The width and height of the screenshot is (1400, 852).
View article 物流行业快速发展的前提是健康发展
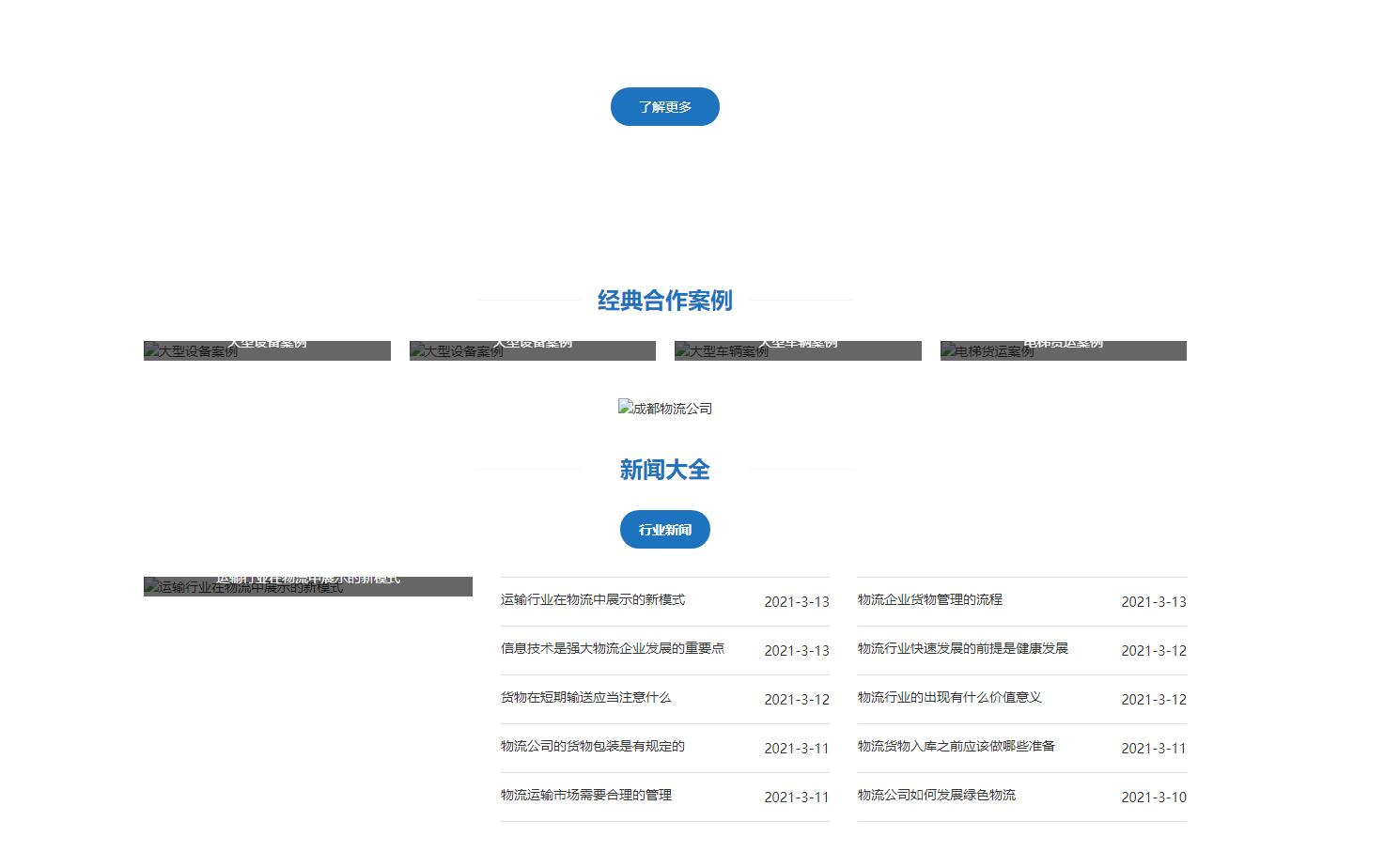962,648
